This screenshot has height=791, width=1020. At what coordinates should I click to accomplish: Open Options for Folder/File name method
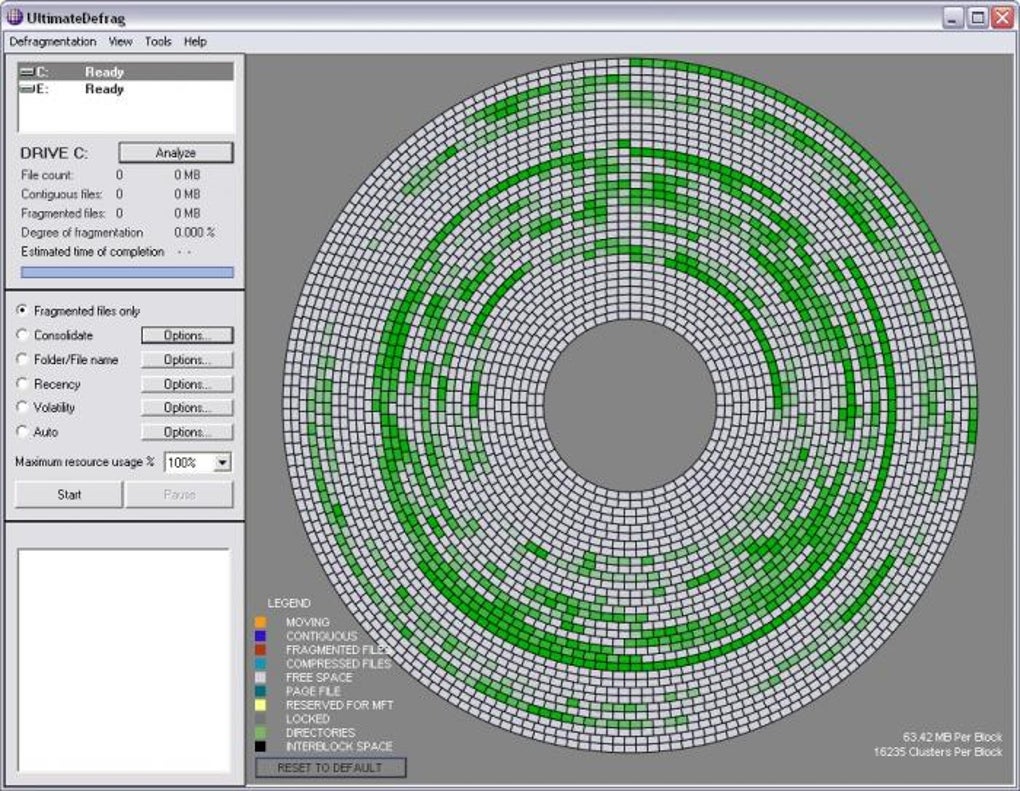186,360
